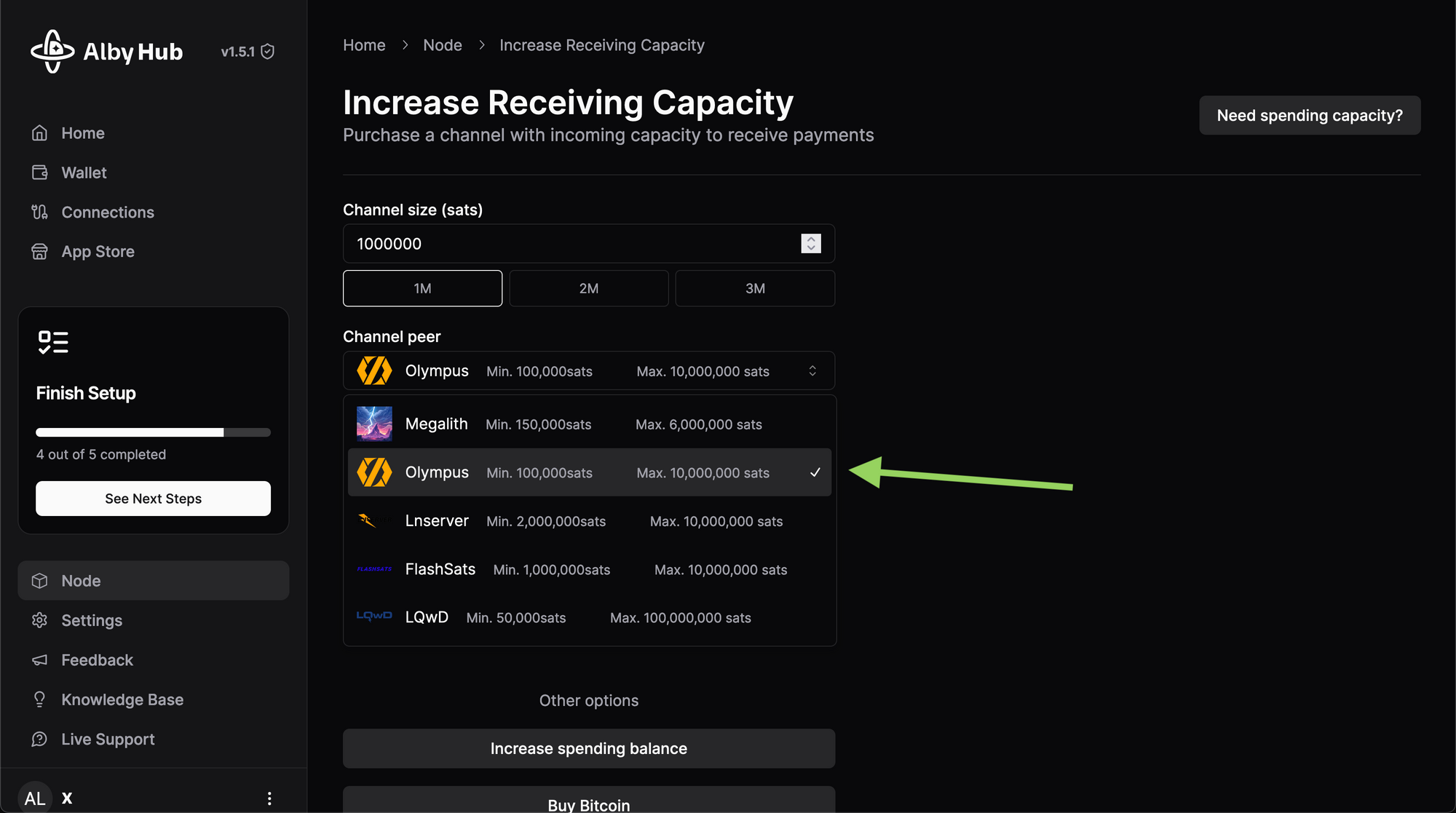The height and width of the screenshot is (813, 1456).
Task: Open the Connections page in the sidebar
Action: pos(107,212)
